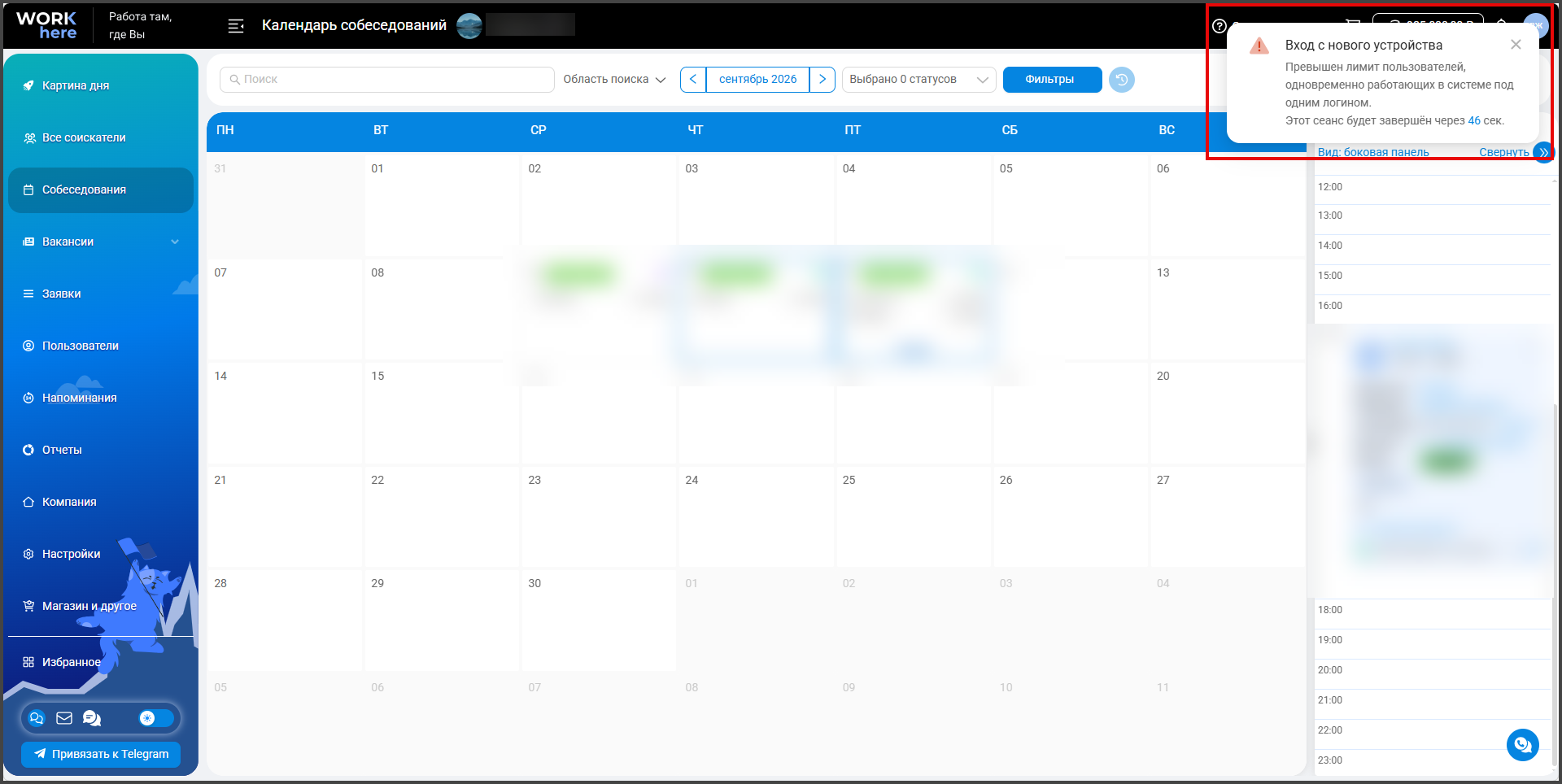Click the WORK here logo
The height and width of the screenshot is (784, 1562).
coord(46,26)
